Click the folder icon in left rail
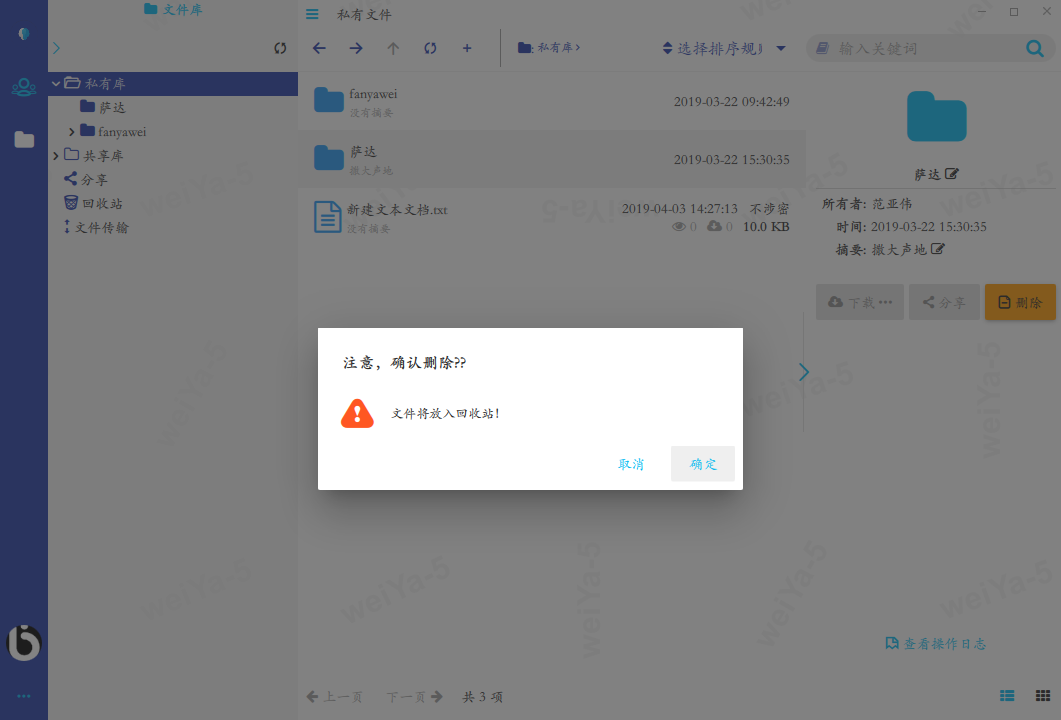The width and height of the screenshot is (1061, 720). (x=24, y=139)
